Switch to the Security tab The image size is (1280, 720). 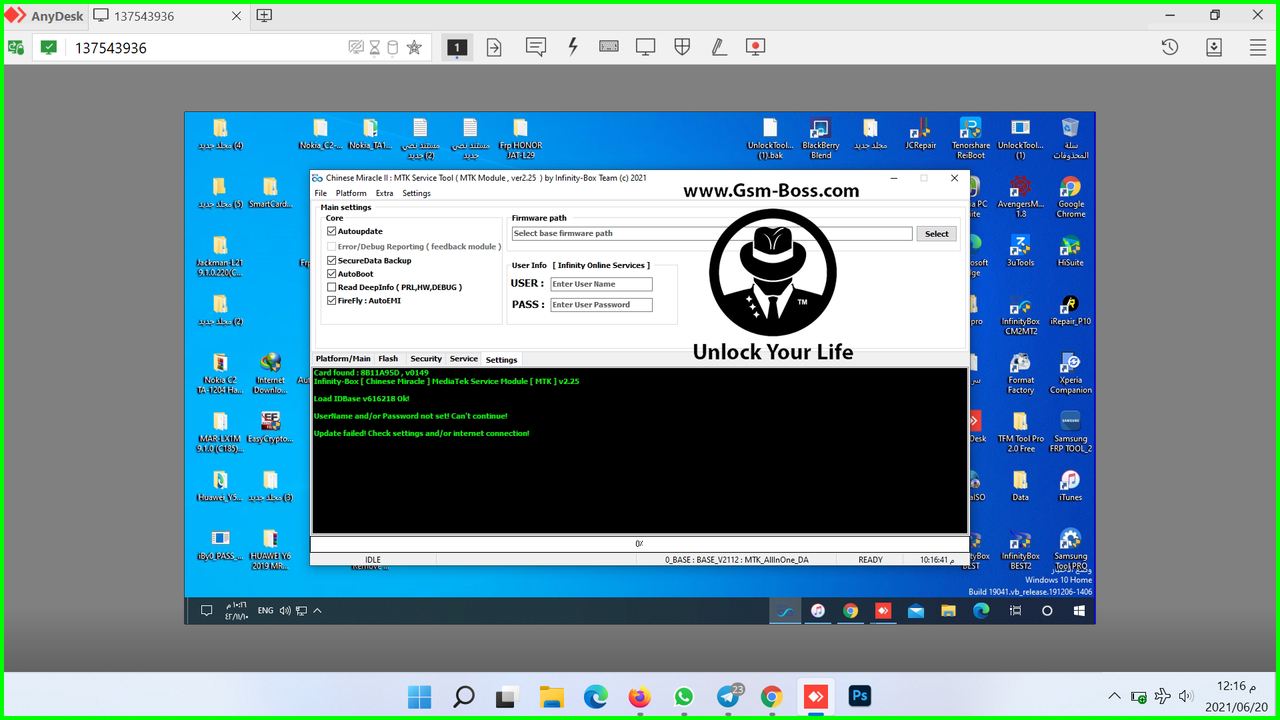(x=426, y=359)
